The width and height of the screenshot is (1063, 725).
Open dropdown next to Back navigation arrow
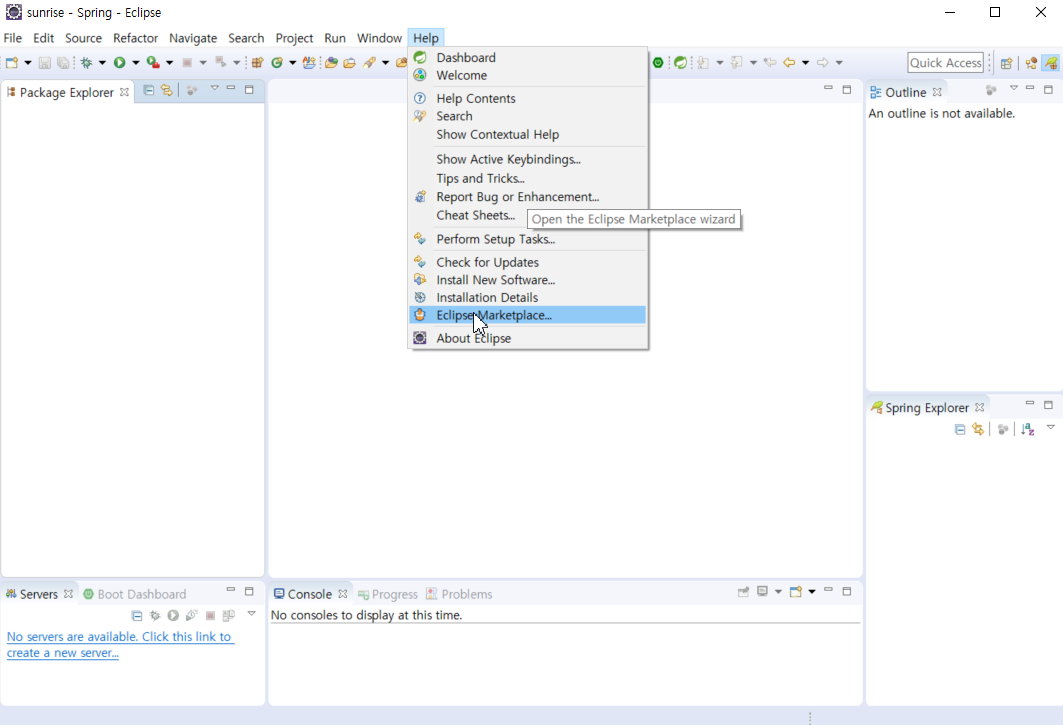(805, 62)
